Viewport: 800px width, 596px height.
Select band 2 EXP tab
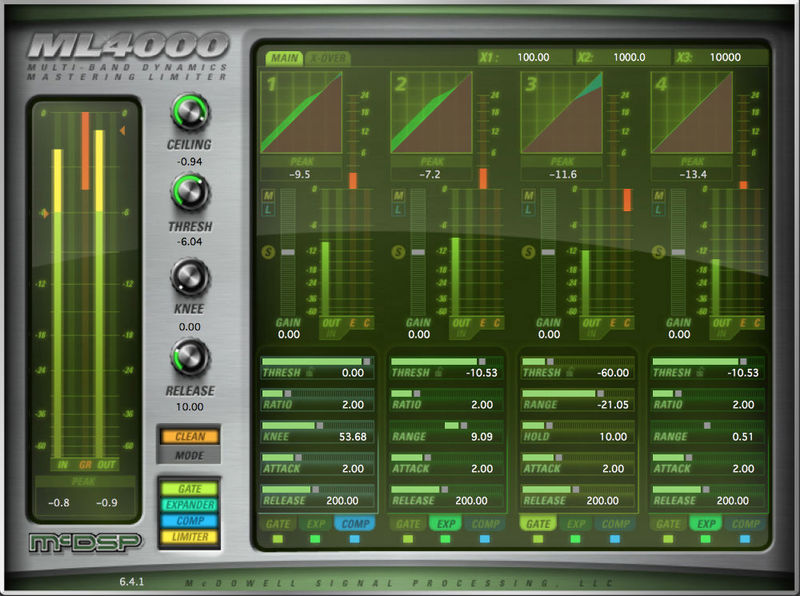click(x=445, y=524)
